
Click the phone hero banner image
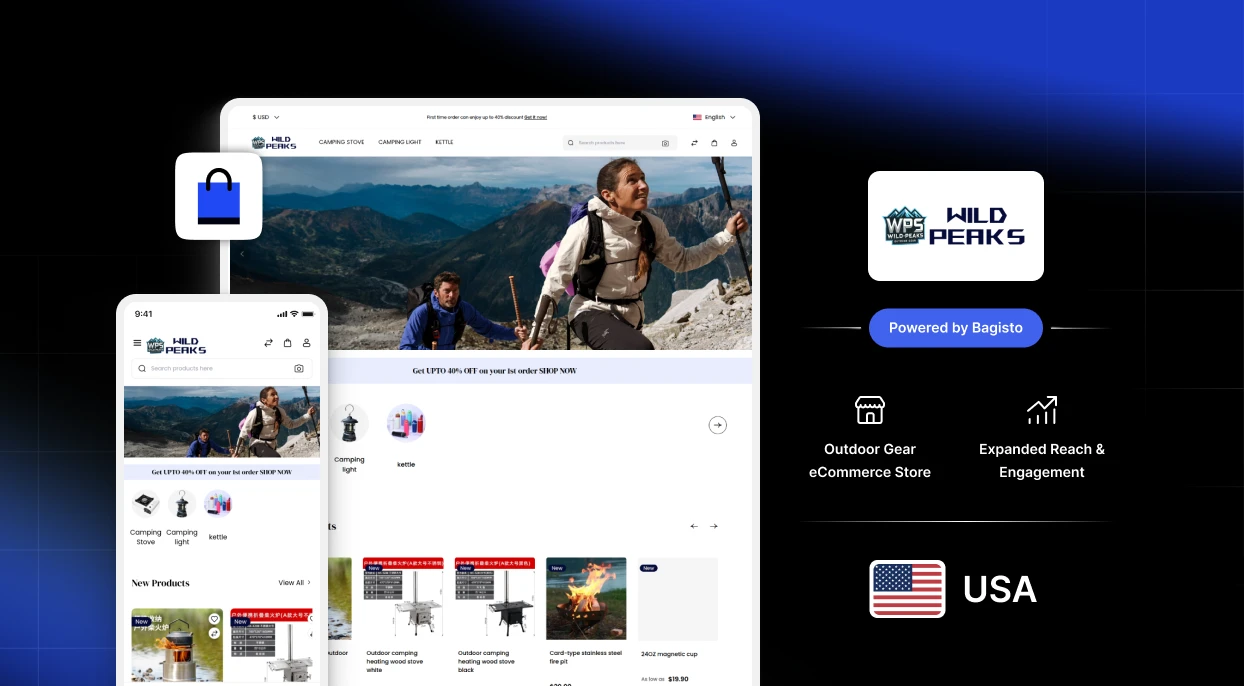tap(222, 422)
